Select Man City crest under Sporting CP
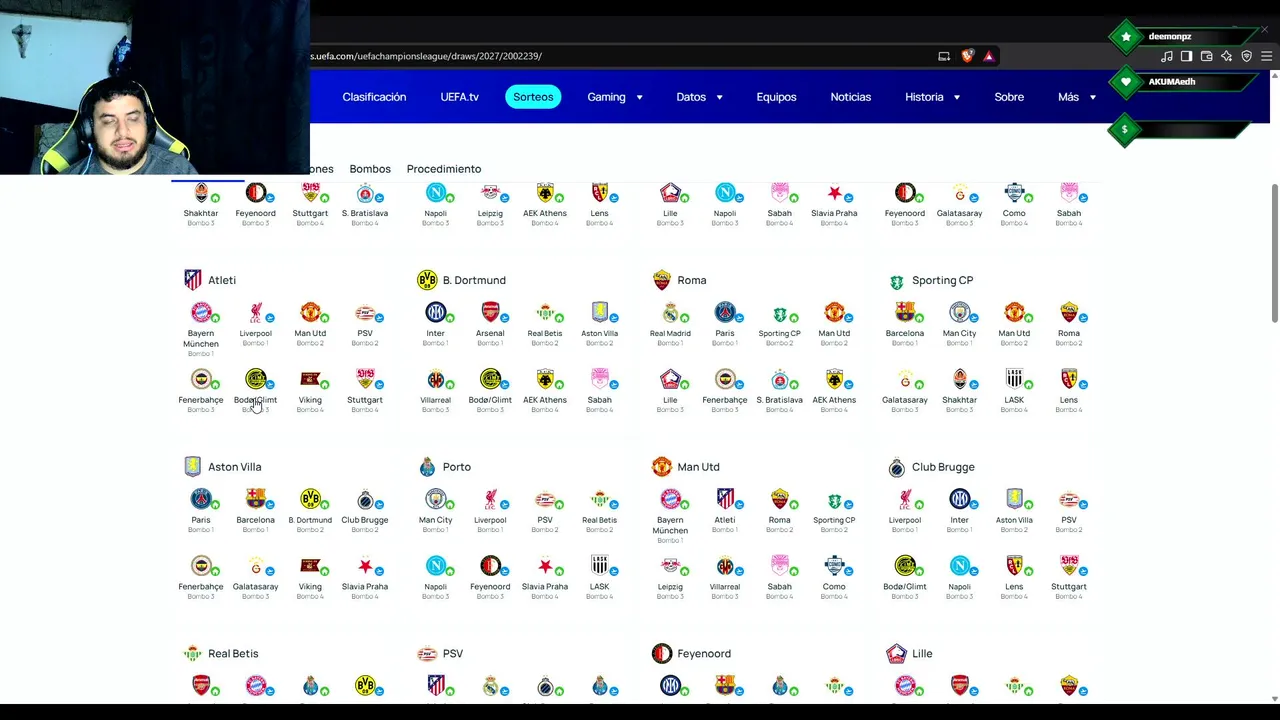Viewport: 1280px width, 720px height. (959, 312)
